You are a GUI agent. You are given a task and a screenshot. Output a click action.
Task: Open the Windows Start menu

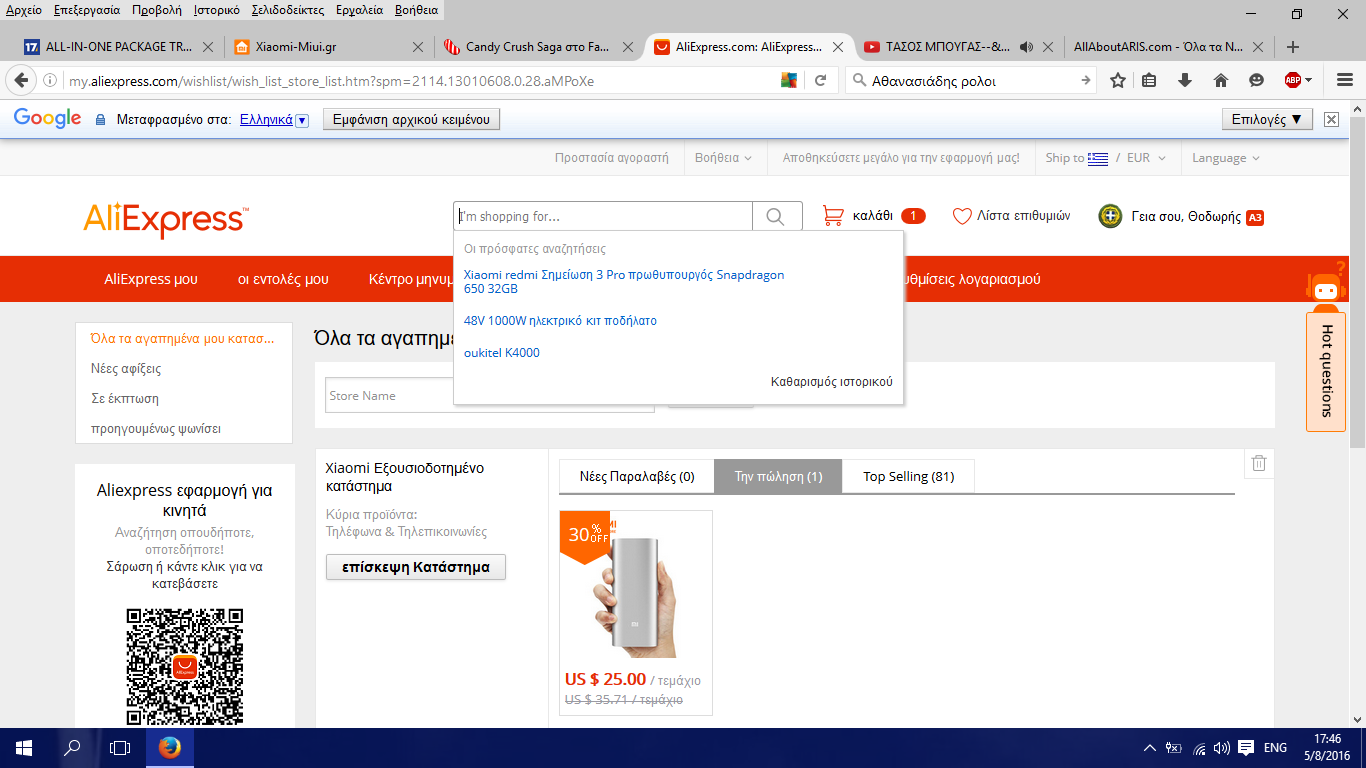tap(24, 747)
